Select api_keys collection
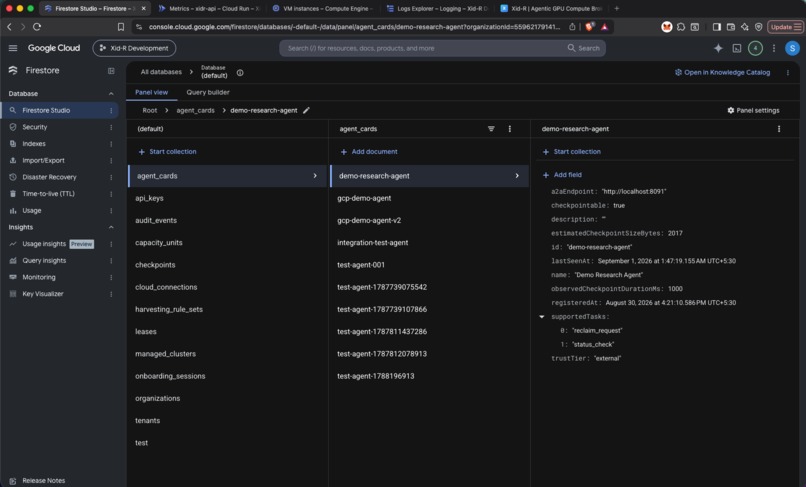The height and width of the screenshot is (487, 806). click(x=227, y=198)
